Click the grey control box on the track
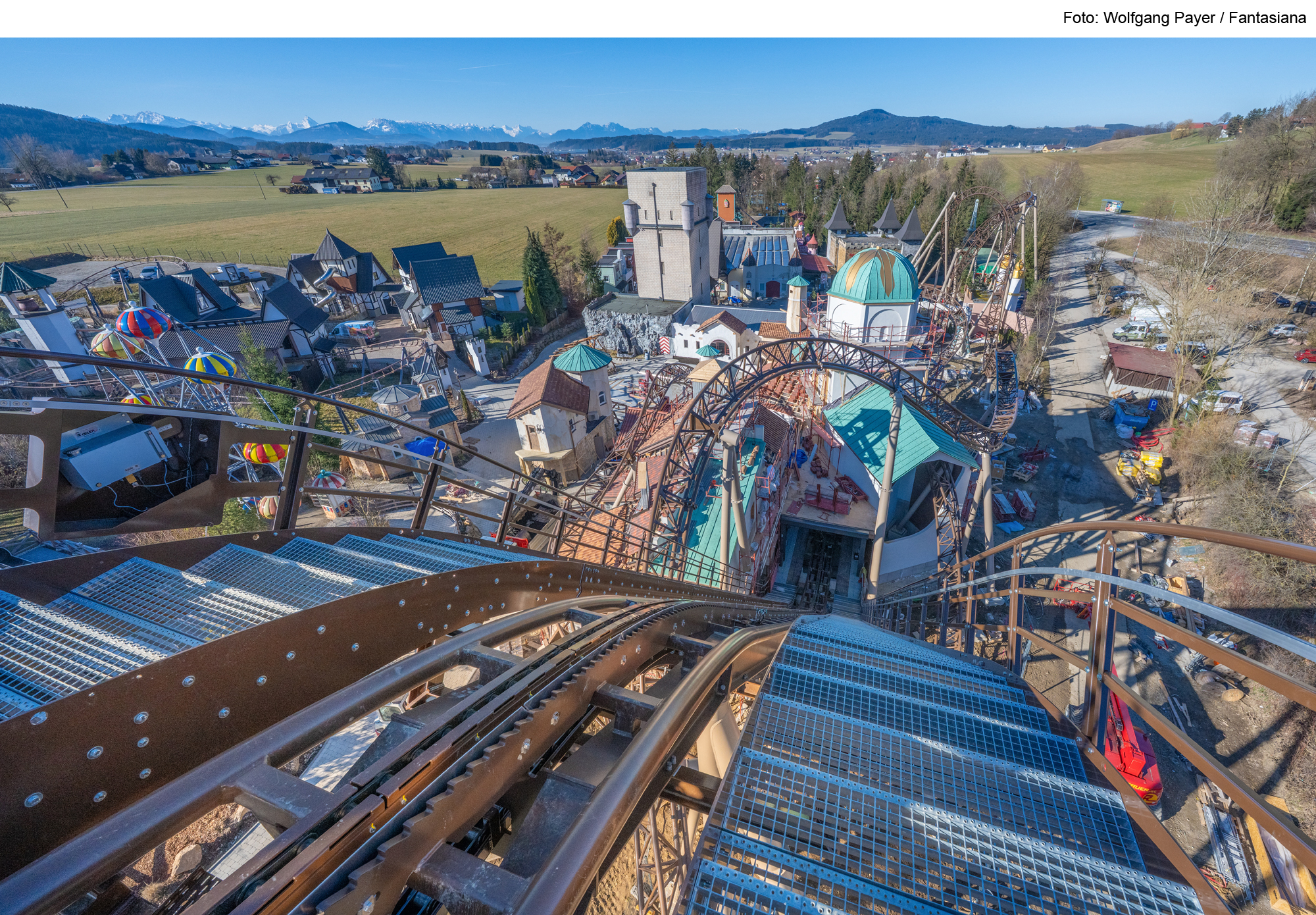Image resolution: width=1316 pixels, height=915 pixels. tap(115, 454)
